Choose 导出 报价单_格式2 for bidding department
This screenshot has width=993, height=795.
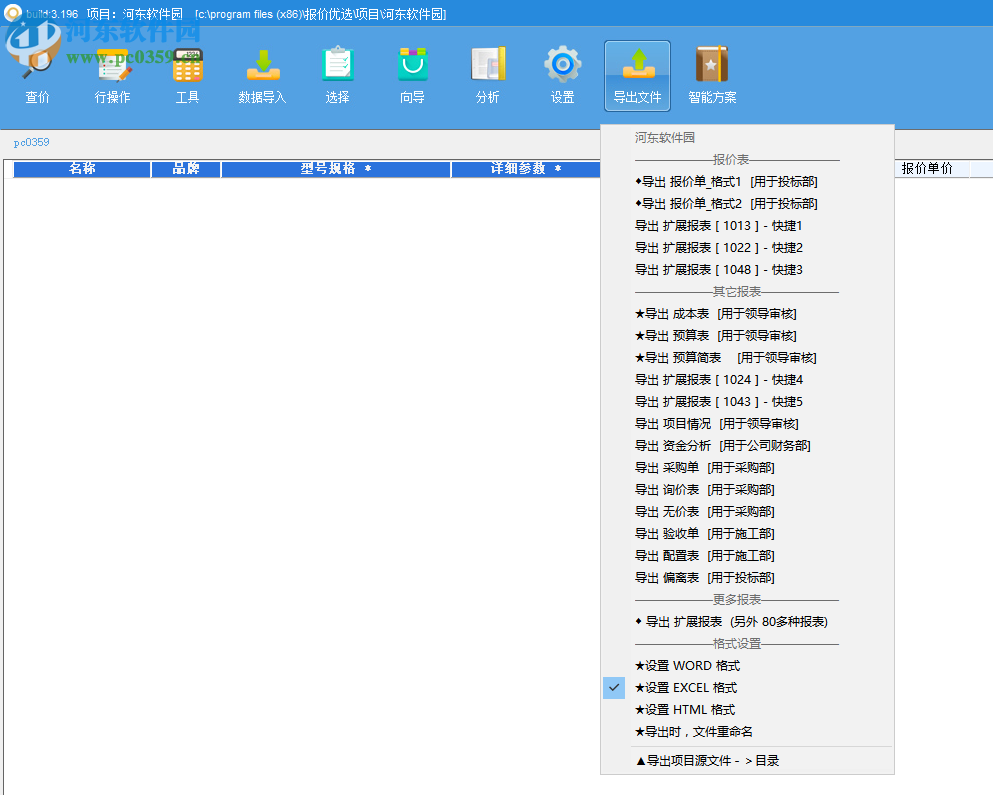point(726,203)
